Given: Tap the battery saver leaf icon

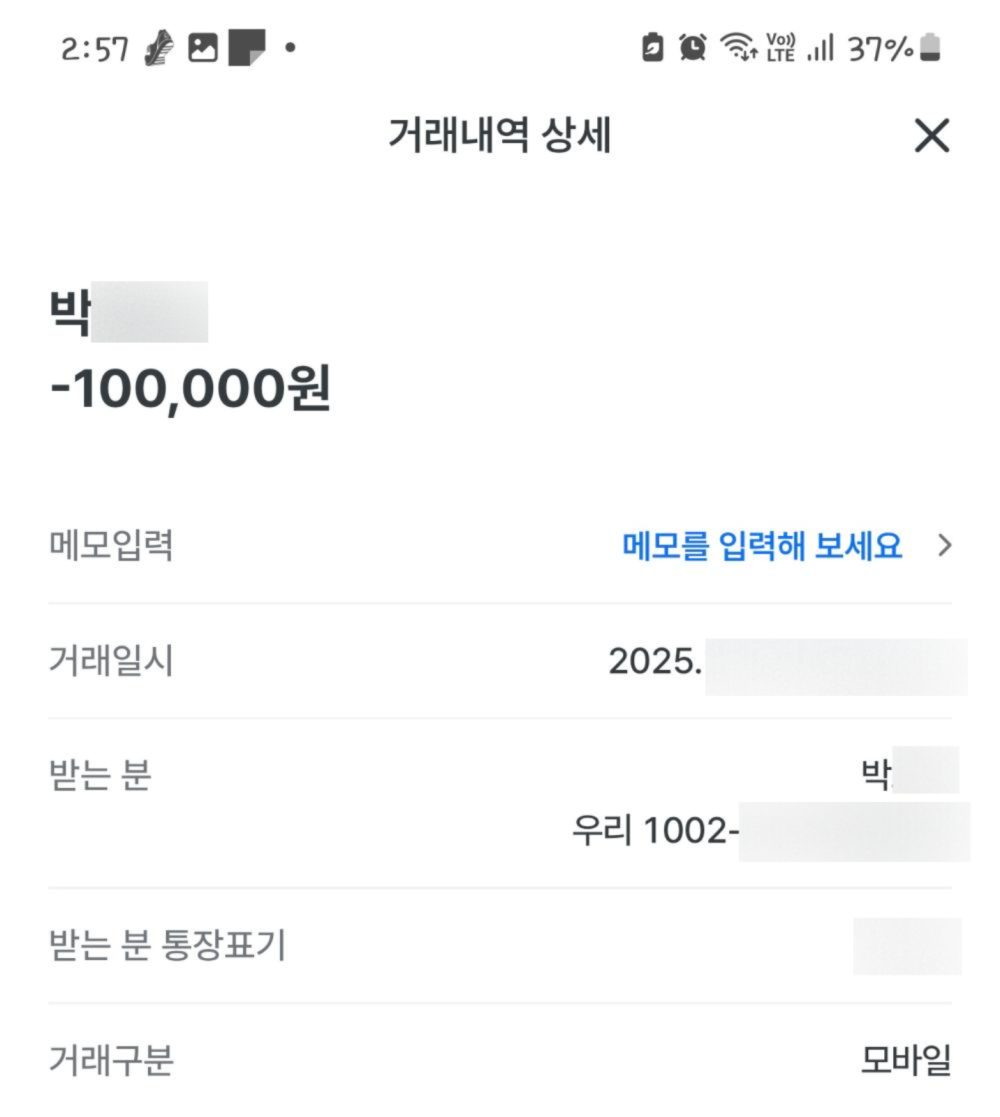Looking at the screenshot, I should tap(653, 47).
